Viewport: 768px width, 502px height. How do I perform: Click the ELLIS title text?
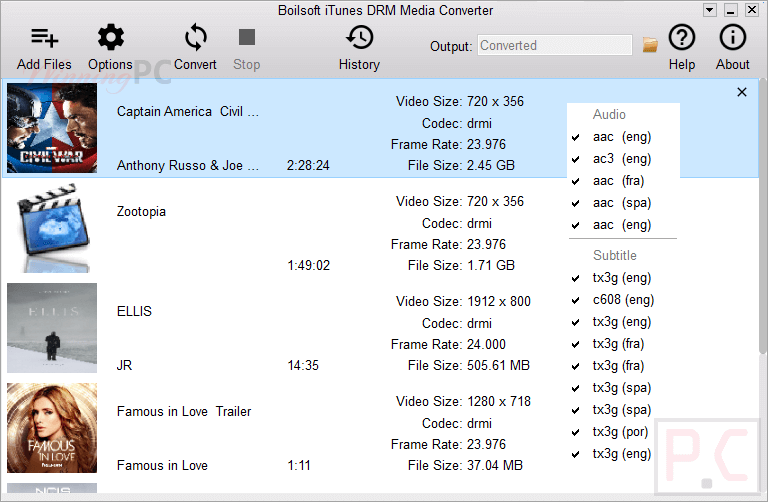tap(134, 311)
